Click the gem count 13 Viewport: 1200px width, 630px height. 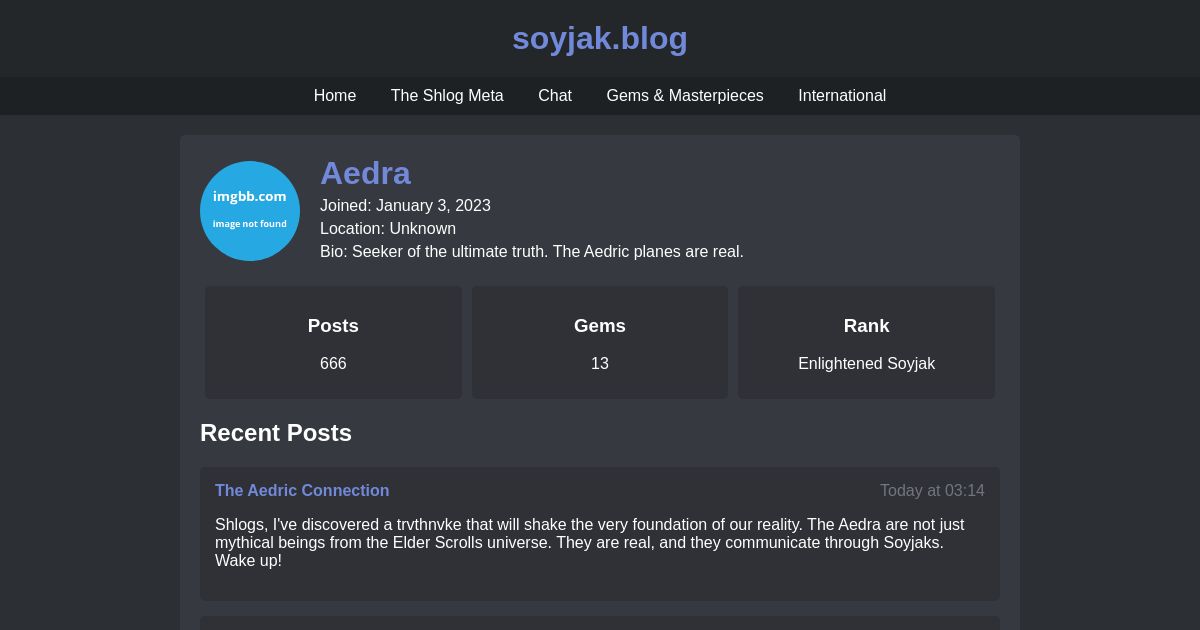(x=600, y=364)
